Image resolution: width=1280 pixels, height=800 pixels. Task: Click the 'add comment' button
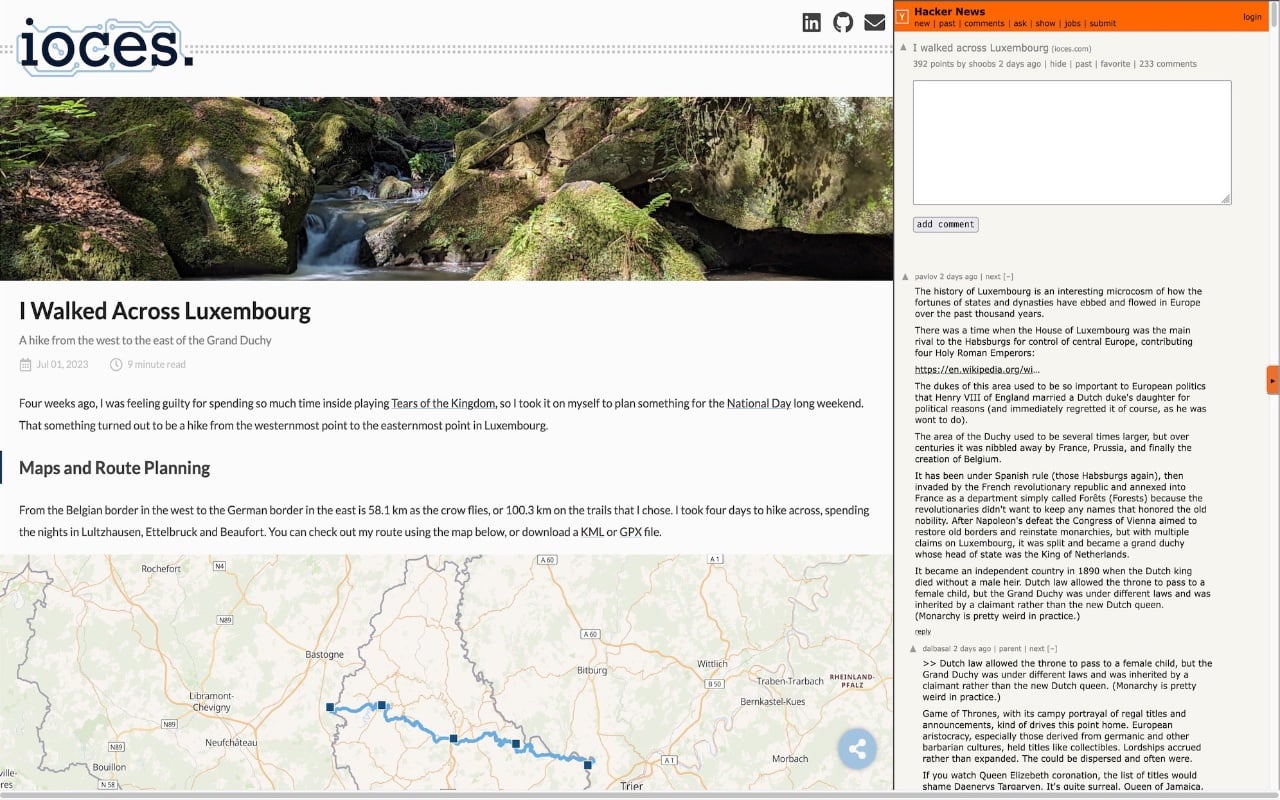(945, 225)
